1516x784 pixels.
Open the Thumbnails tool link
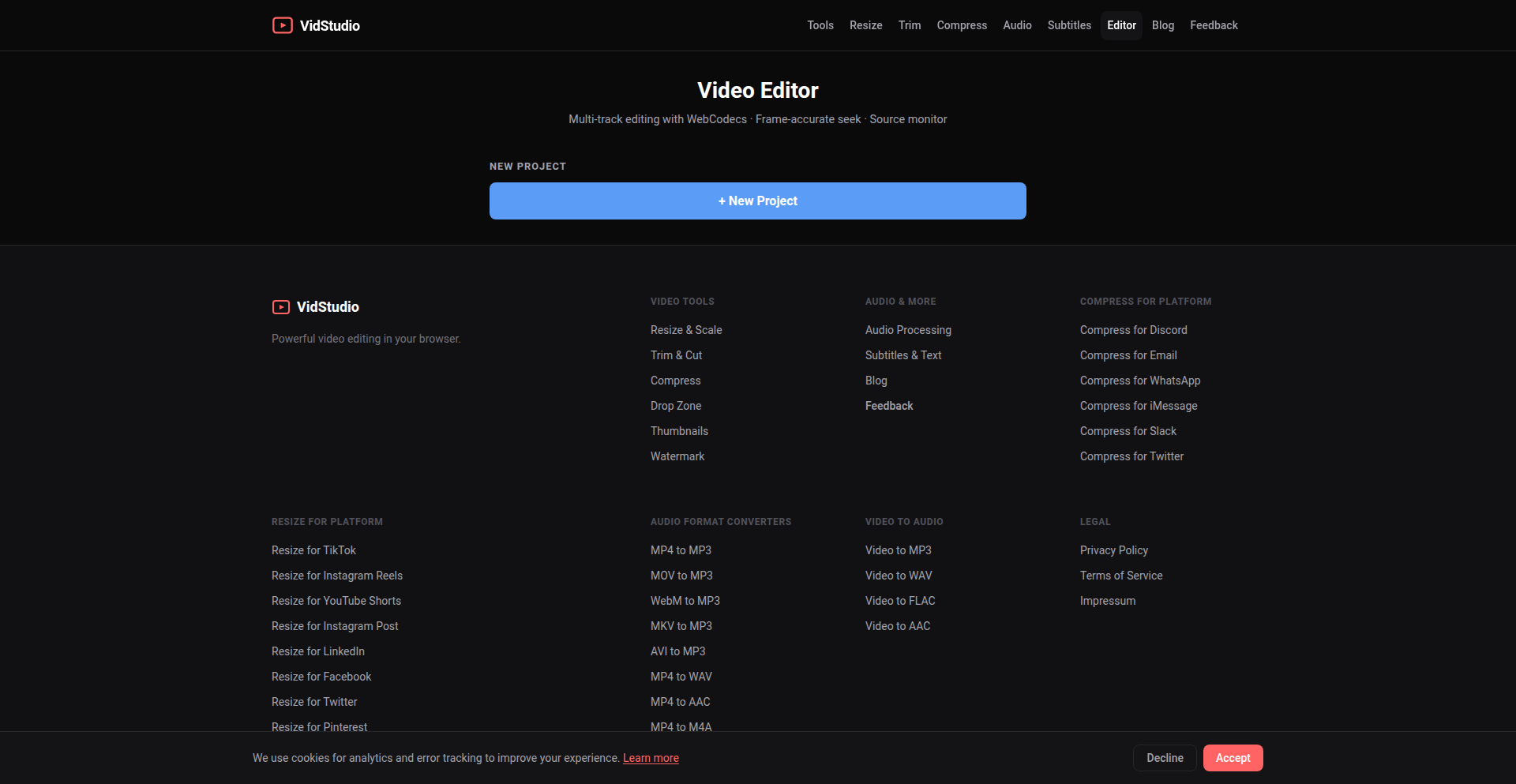679,431
